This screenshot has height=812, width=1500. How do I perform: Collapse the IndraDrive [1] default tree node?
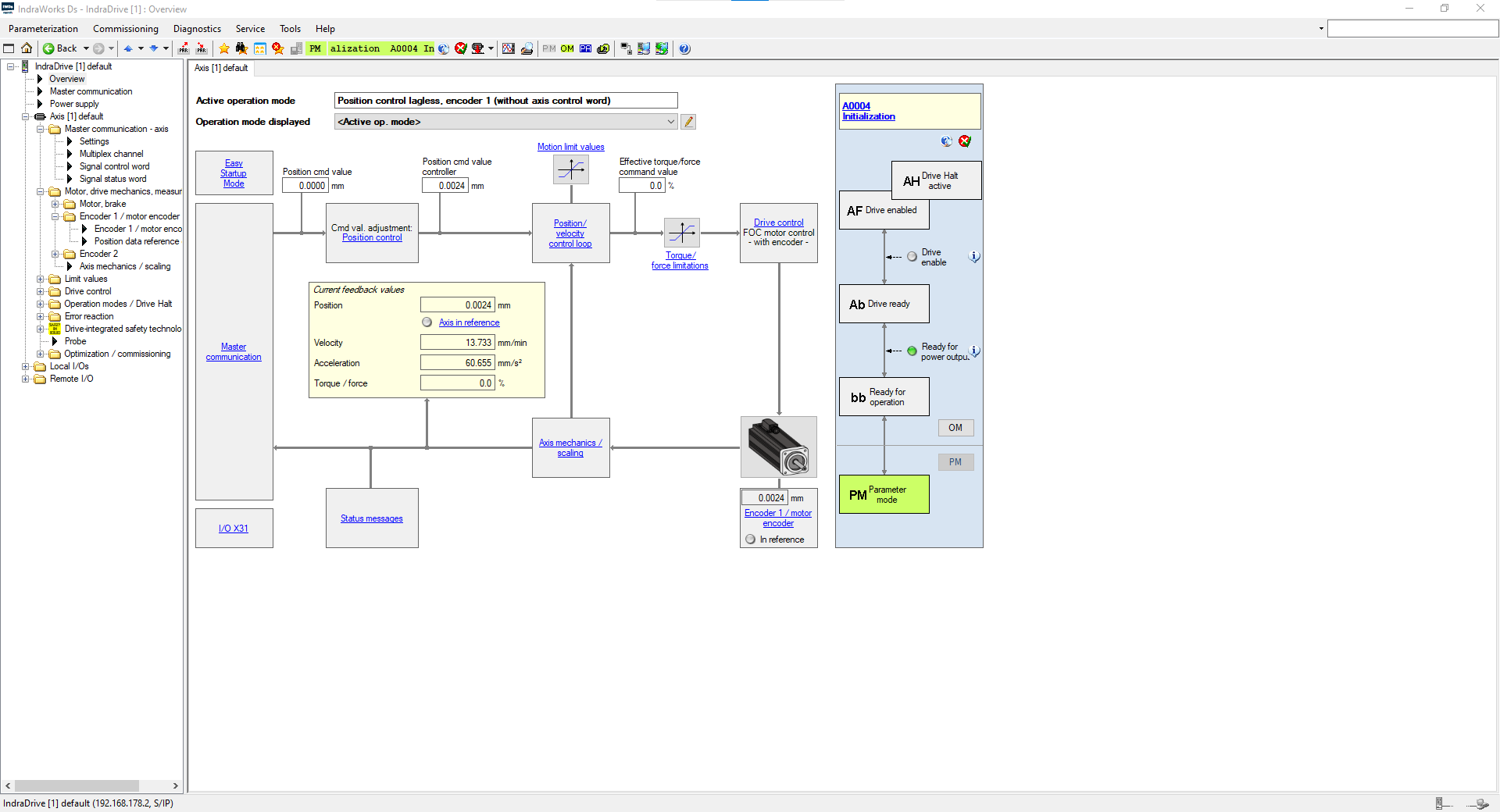[x=11, y=66]
